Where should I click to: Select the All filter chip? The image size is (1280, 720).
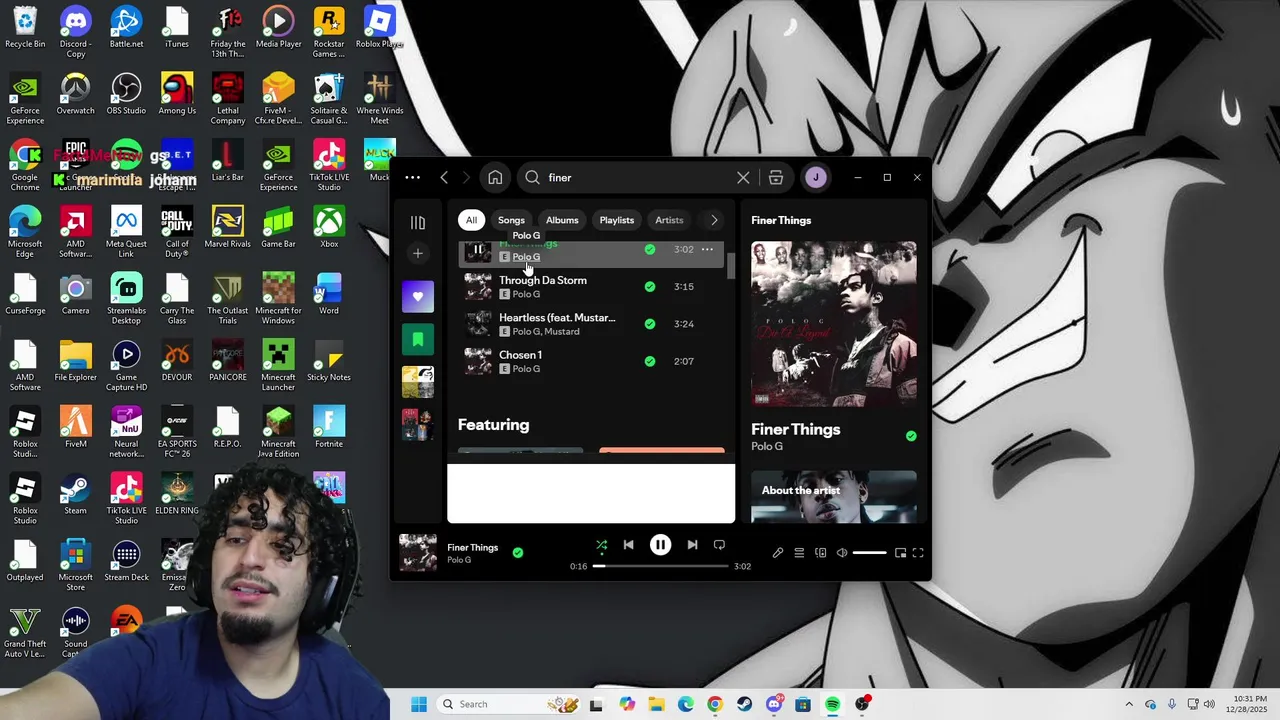pyautogui.click(x=471, y=220)
